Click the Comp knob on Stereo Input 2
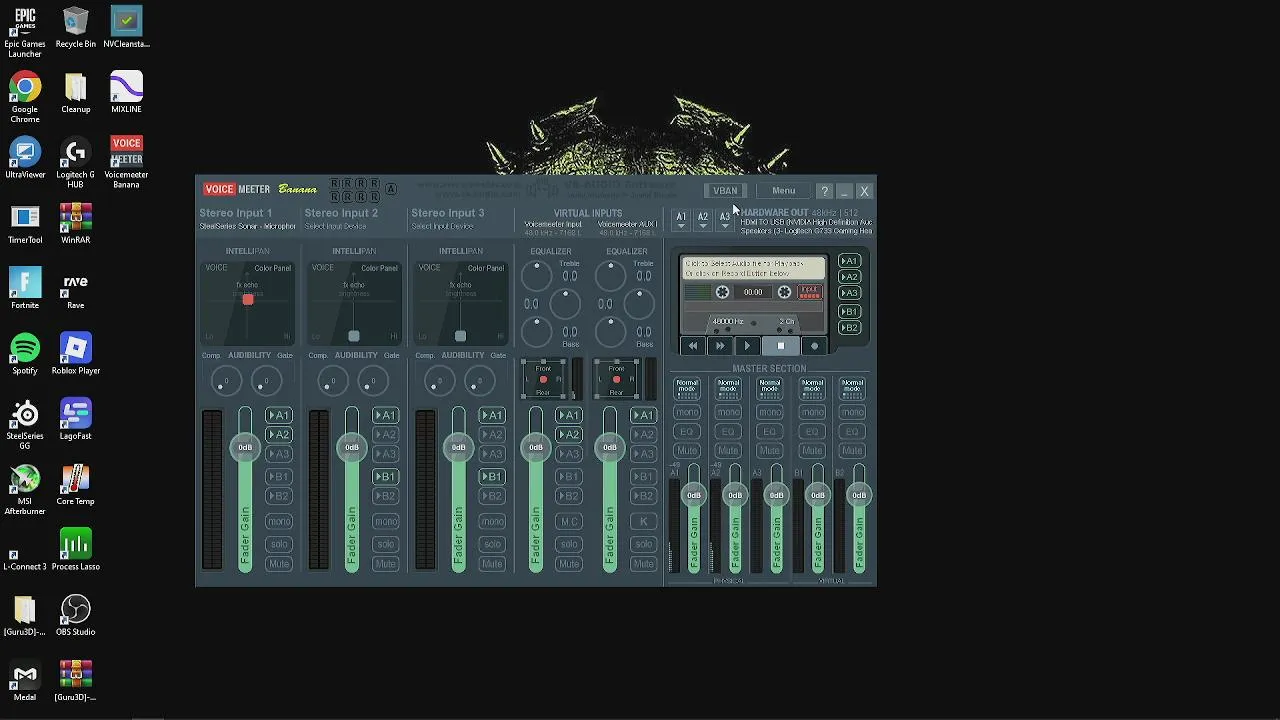Image resolution: width=1280 pixels, height=720 pixels. click(332, 380)
